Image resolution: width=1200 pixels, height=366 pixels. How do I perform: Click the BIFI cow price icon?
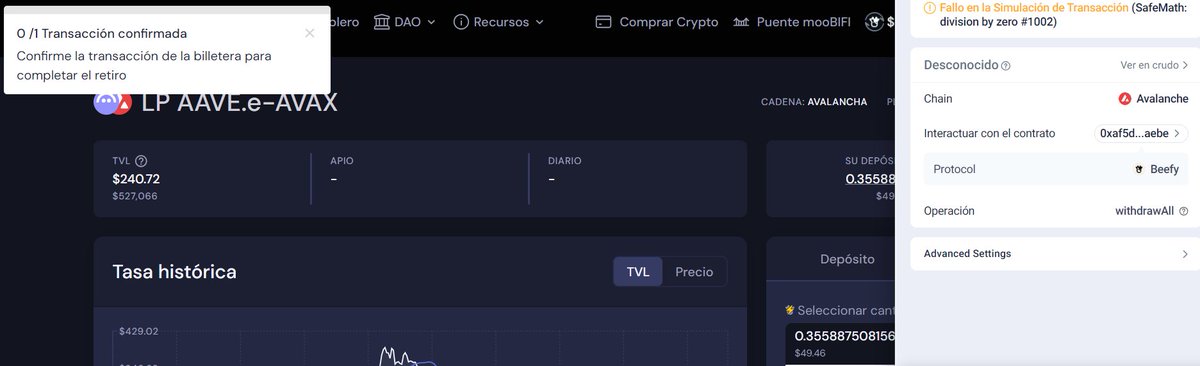click(x=874, y=22)
